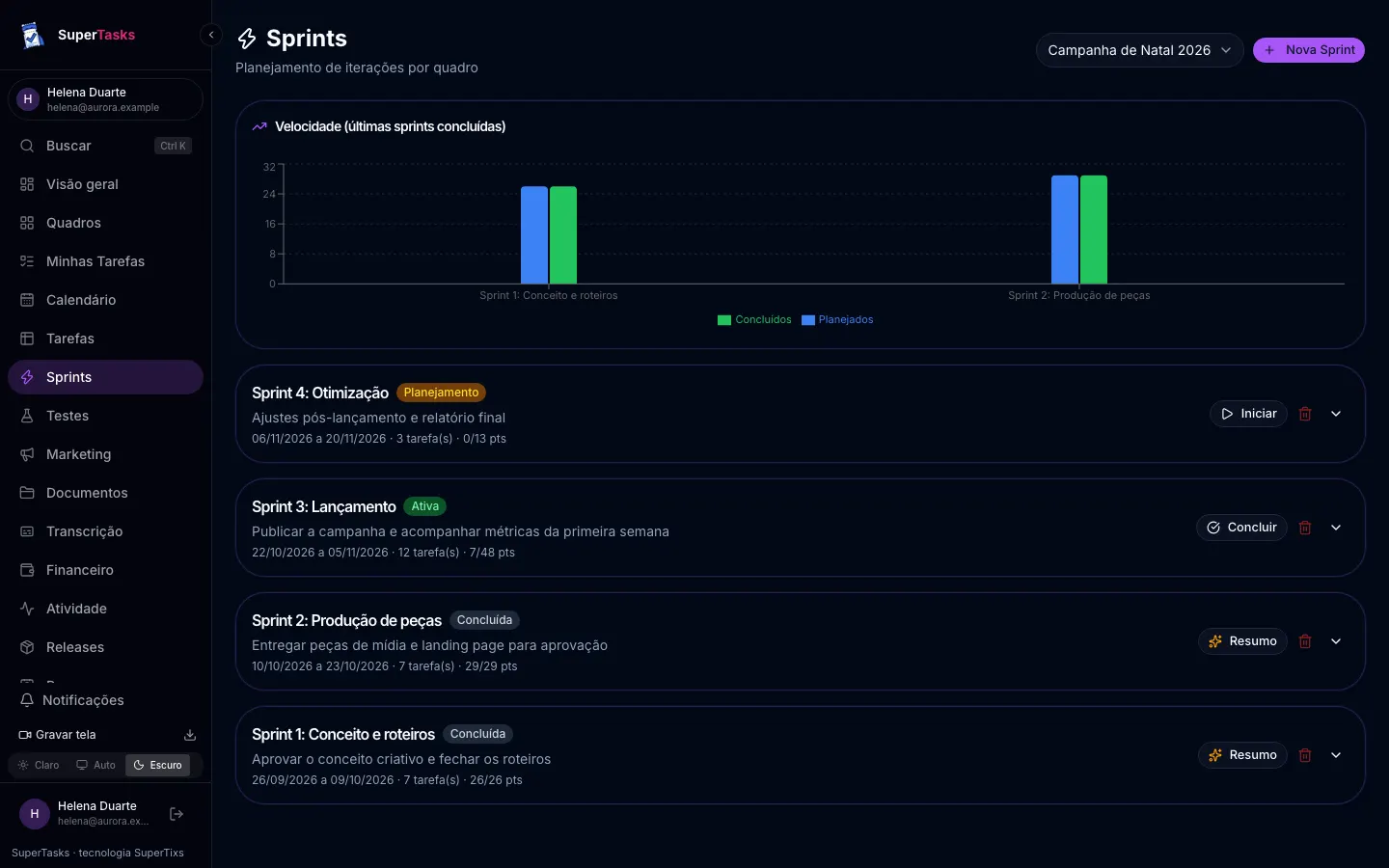Viewport: 1389px width, 868px height.
Task: Click the blue Planejados bar for Sprint 1
Action: coord(534,235)
